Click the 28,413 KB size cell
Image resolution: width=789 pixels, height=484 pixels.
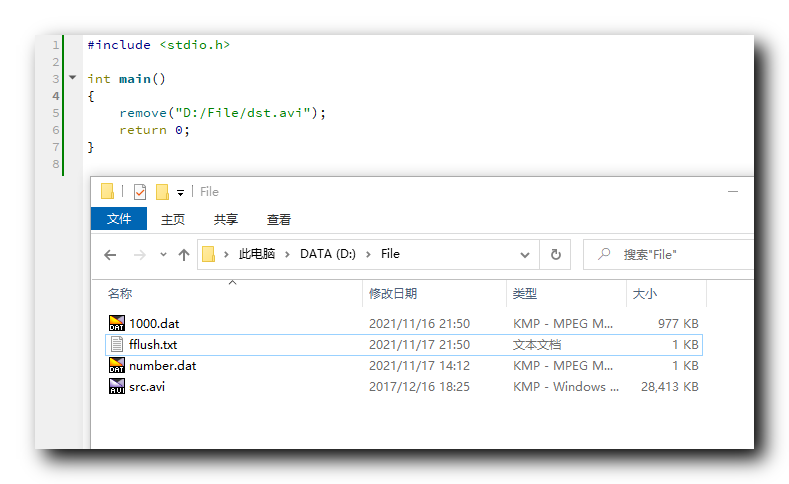670,387
